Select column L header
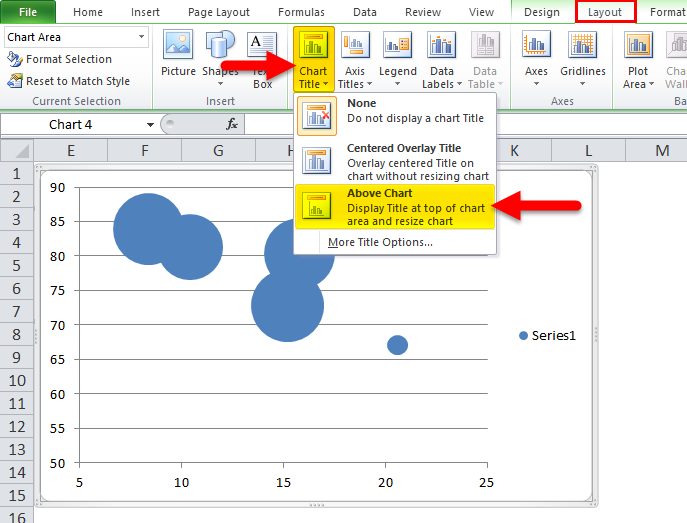687x523 pixels. [x=588, y=151]
